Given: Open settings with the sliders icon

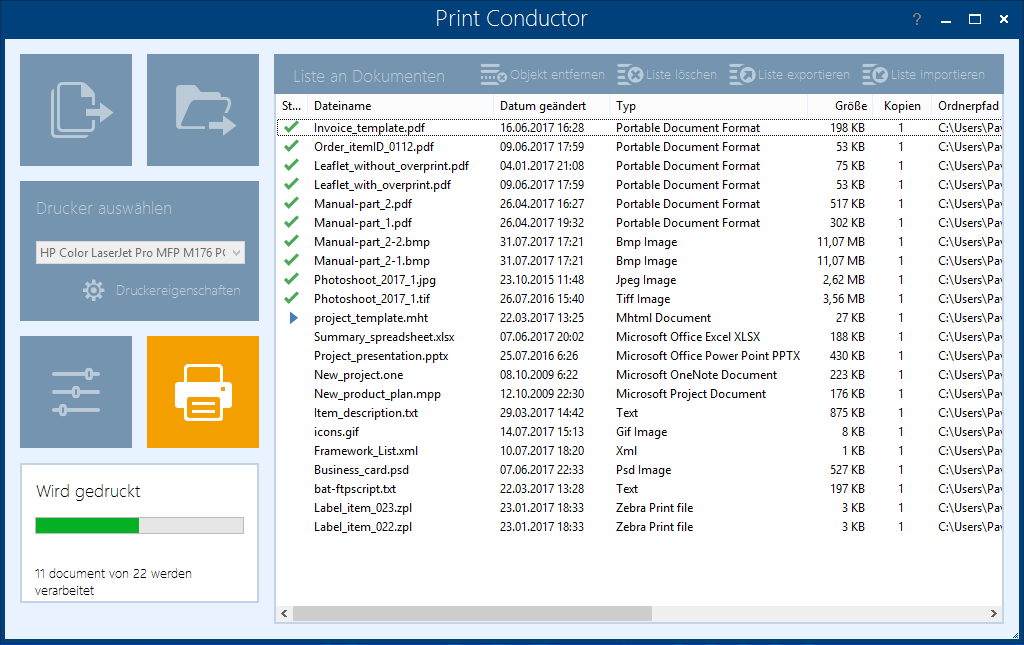Looking at the screenshot, I should [x=75, y=391].
